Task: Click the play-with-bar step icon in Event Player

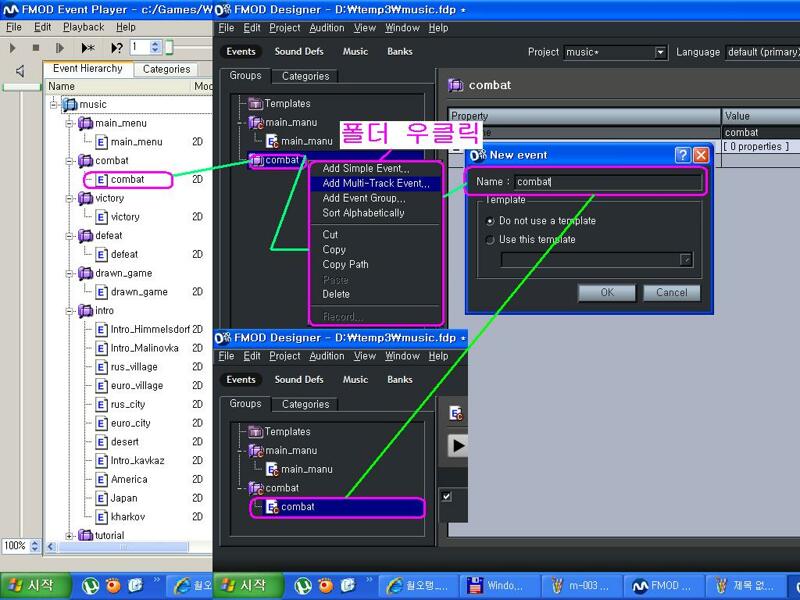Action: [60, 48]
